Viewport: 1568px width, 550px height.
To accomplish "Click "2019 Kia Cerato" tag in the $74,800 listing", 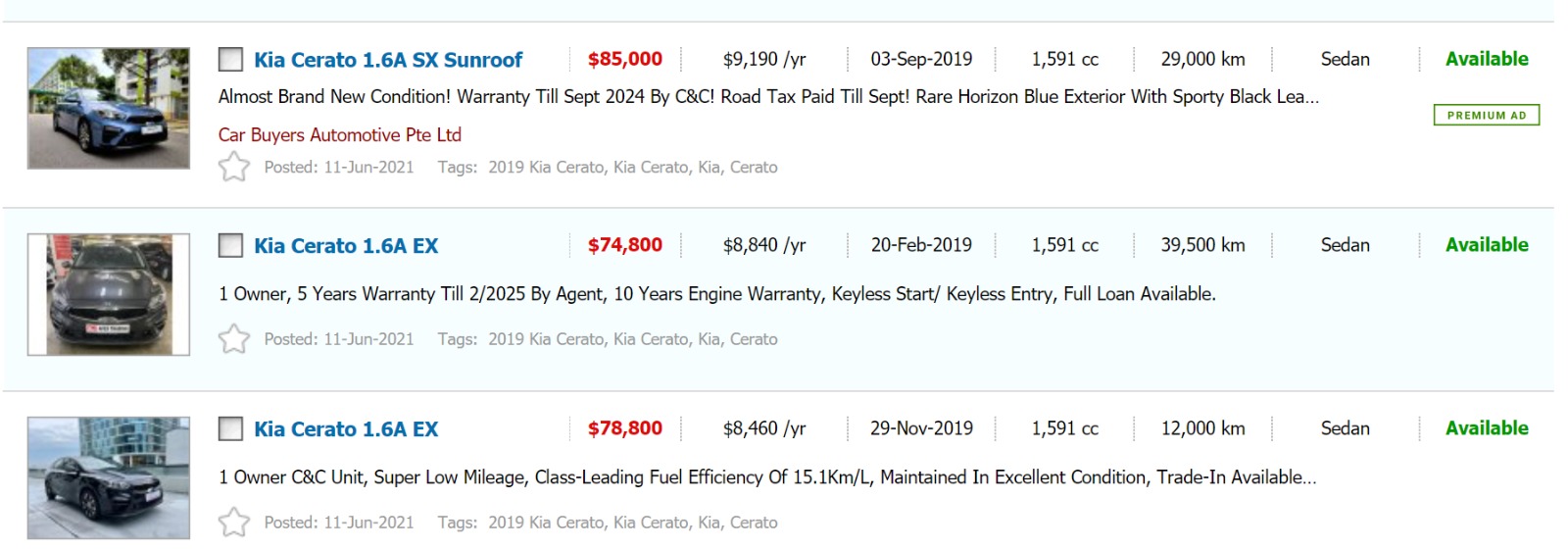I will point(546,339).
